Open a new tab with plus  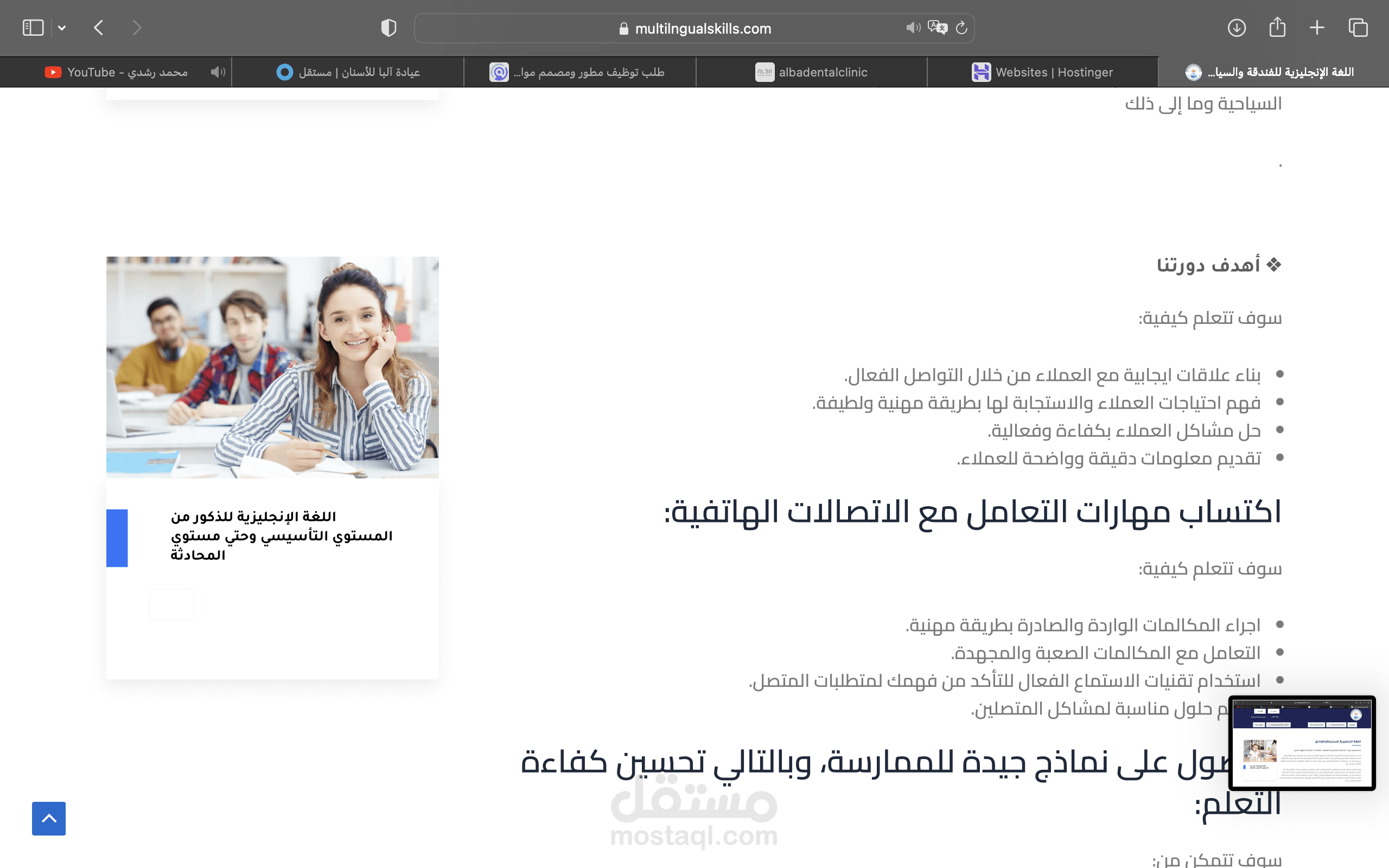point(1317,28)
